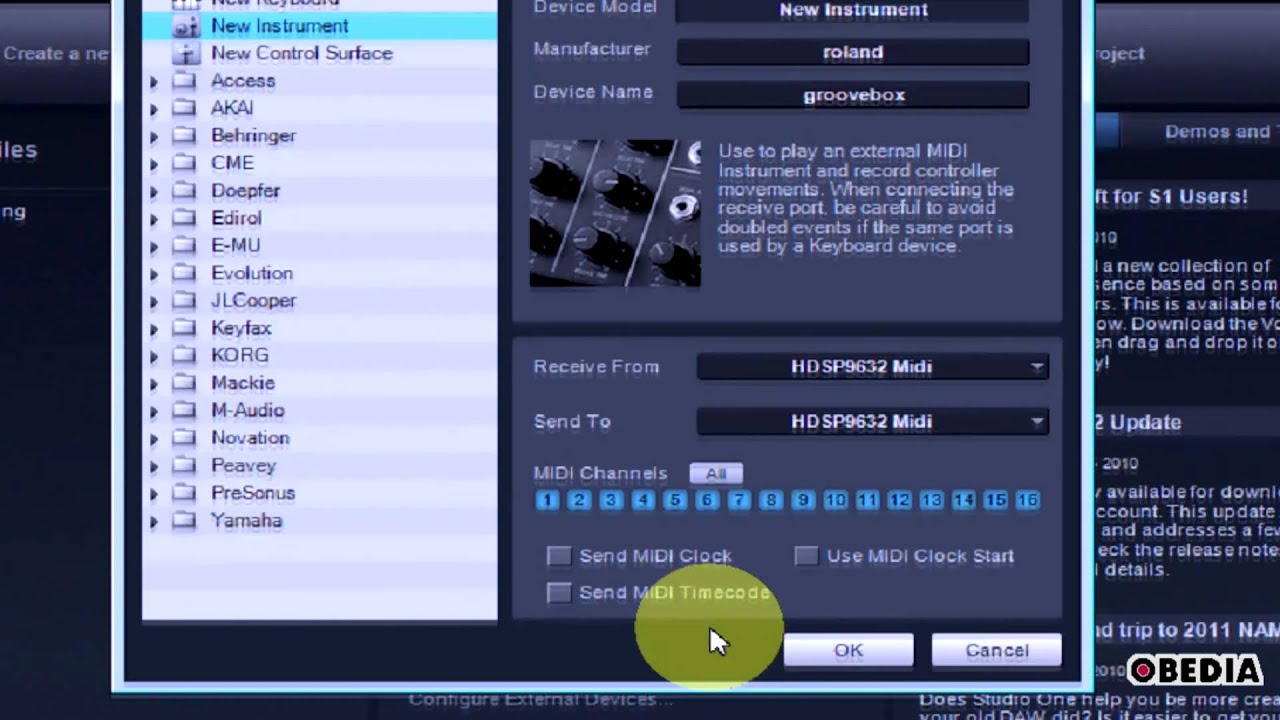Expand the AKAI manufacturer folder arrow
Image resolution: width=1280 pixels, height=720 pixels.
click(x=154, y=109)
